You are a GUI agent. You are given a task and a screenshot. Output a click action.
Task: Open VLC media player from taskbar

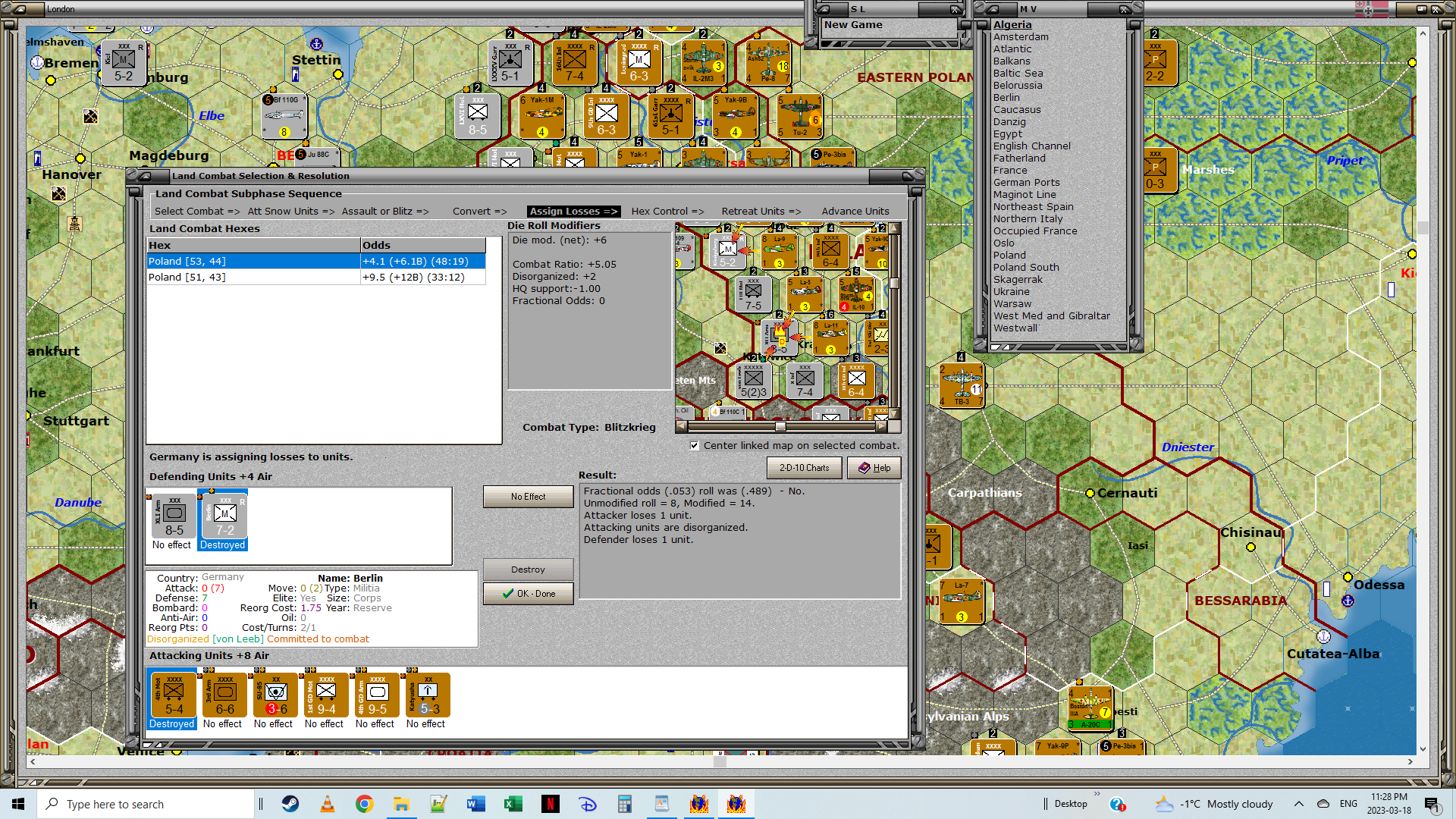328,804
